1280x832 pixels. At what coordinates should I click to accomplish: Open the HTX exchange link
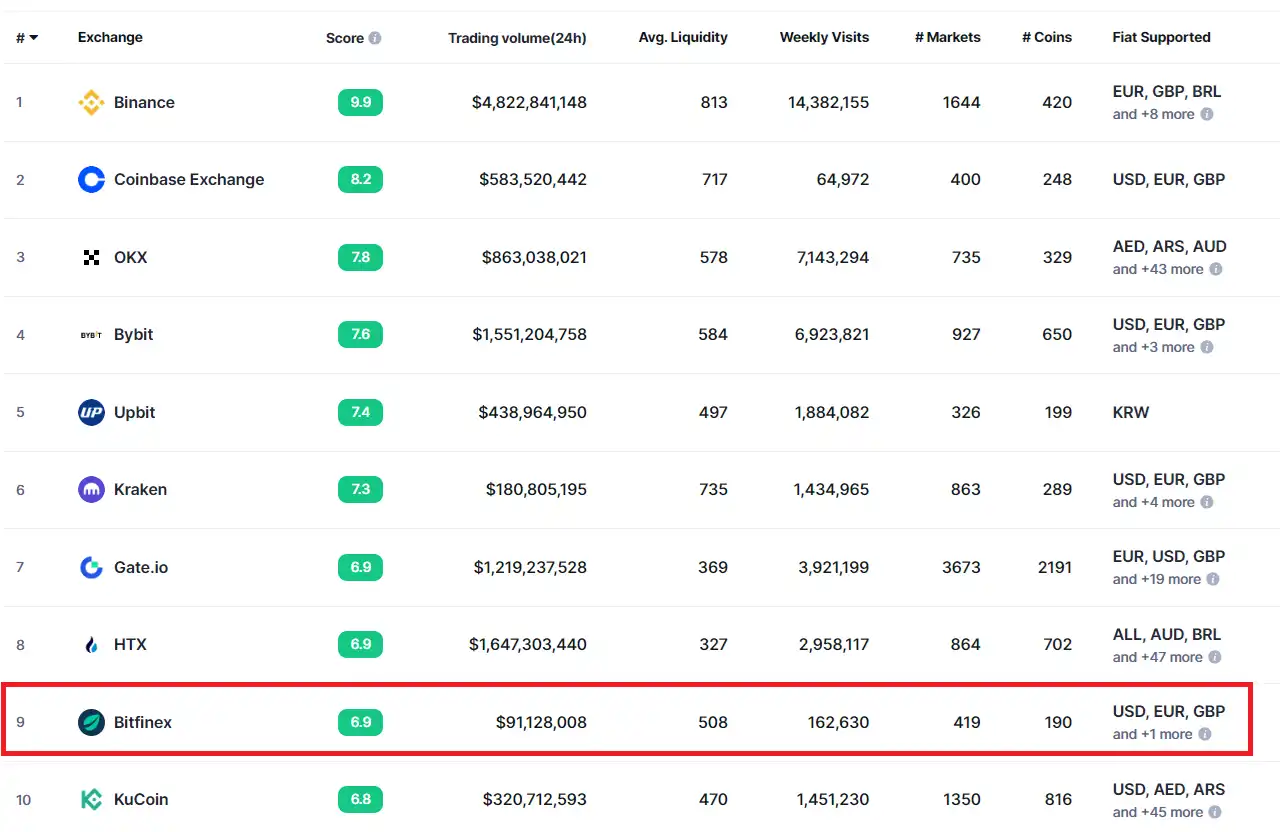(x=130, y=645)
